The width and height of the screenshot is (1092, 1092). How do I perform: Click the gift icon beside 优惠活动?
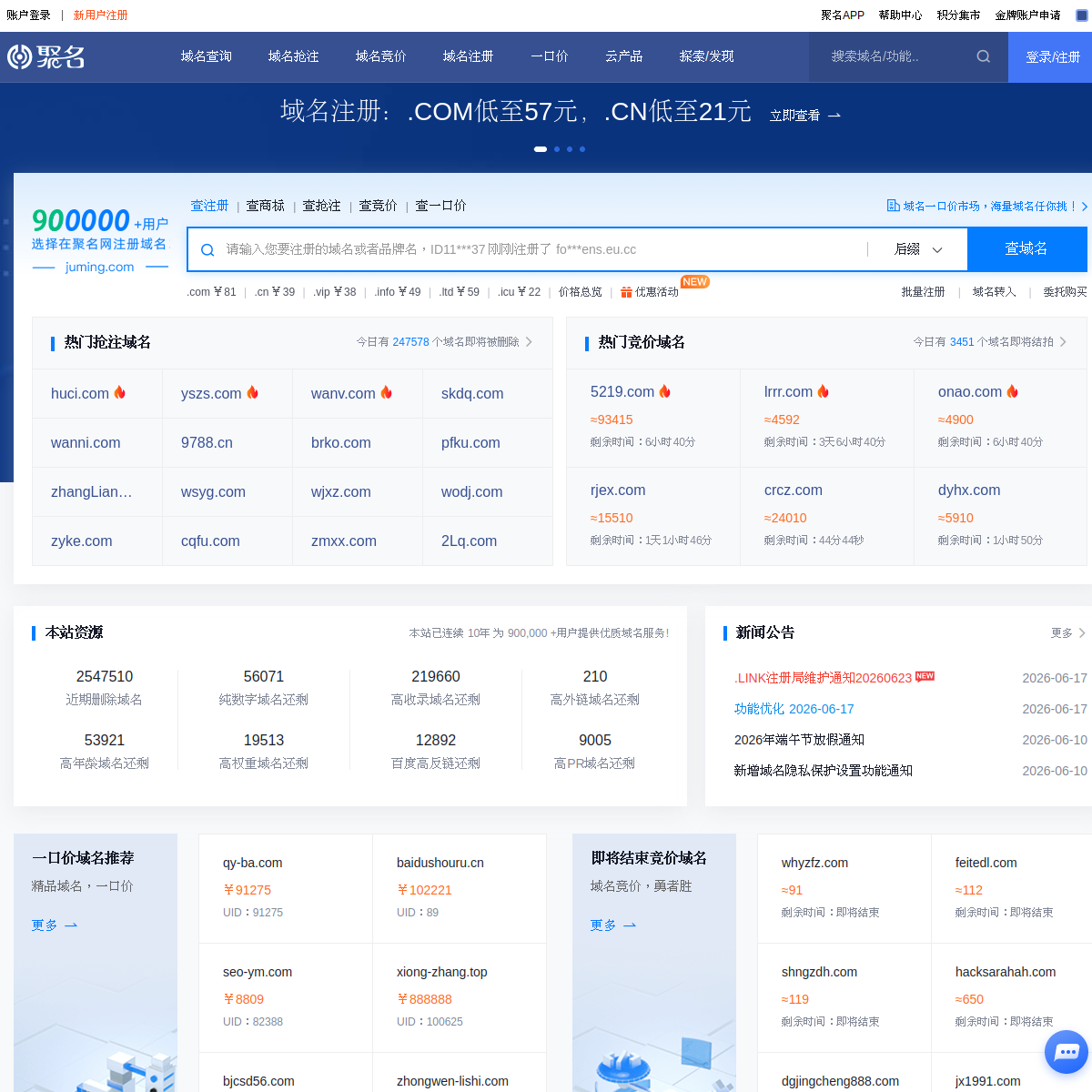point(626,292)
